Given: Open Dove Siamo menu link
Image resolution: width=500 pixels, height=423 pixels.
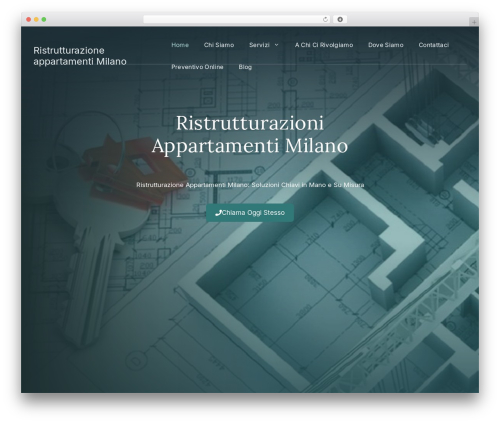Looking at the screenshot, I should pos(386,45).
